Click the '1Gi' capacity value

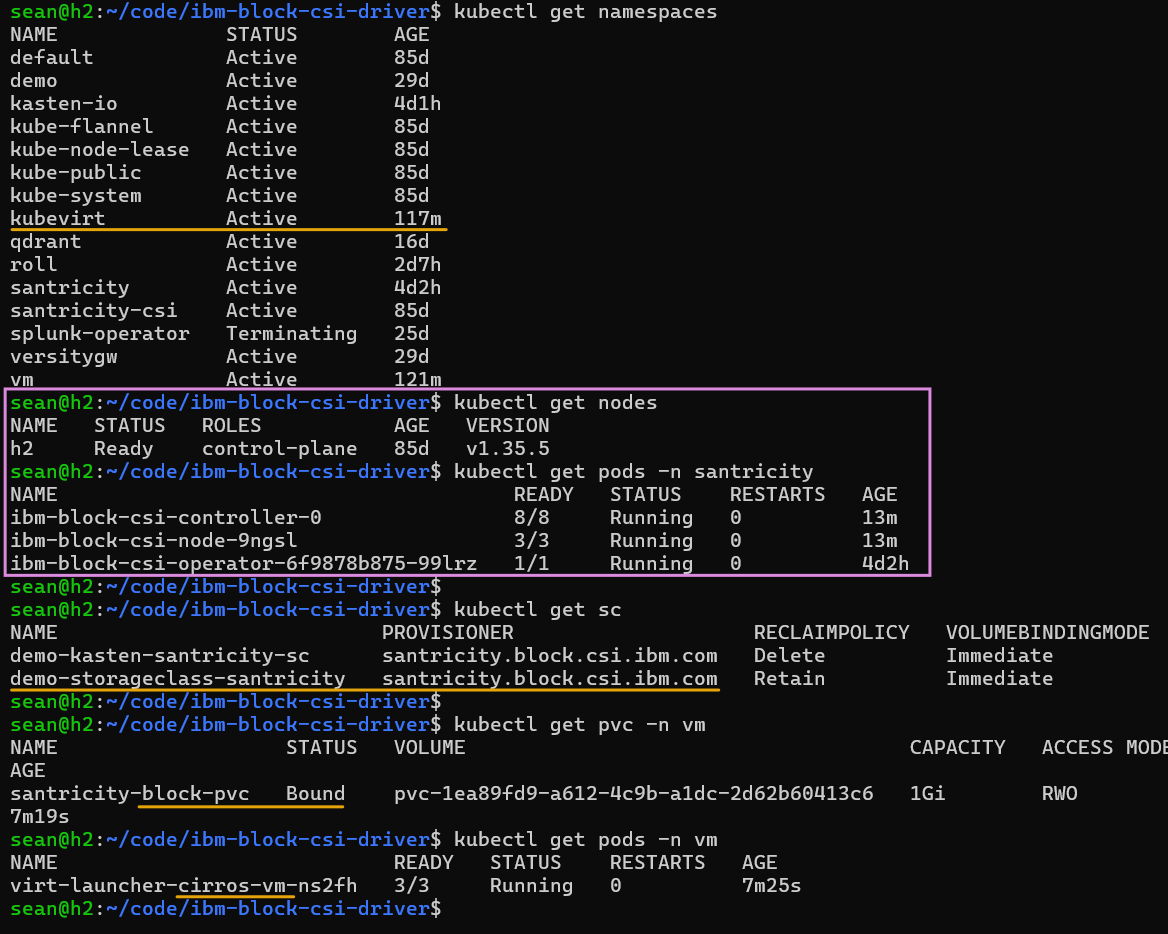pyautogui.click(x=927, y=794)
